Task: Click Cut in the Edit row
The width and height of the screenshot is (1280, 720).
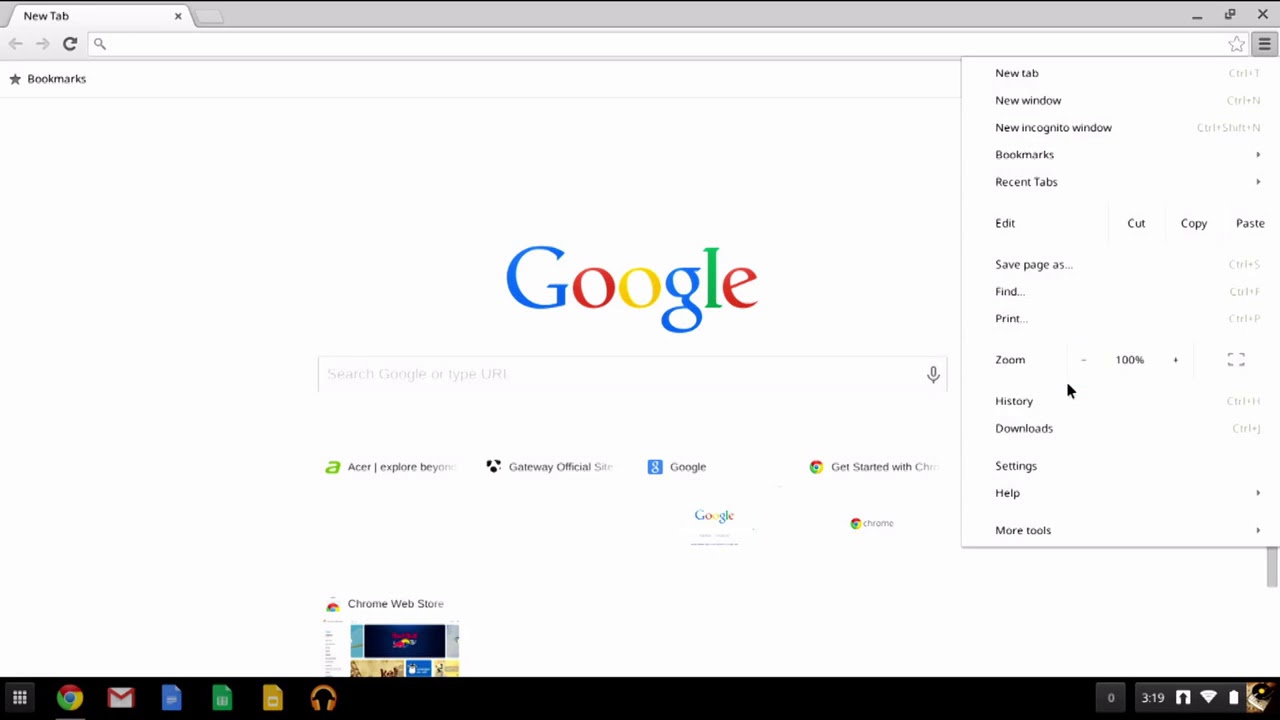Action: pyautogui.click(x=1136, y=223)
